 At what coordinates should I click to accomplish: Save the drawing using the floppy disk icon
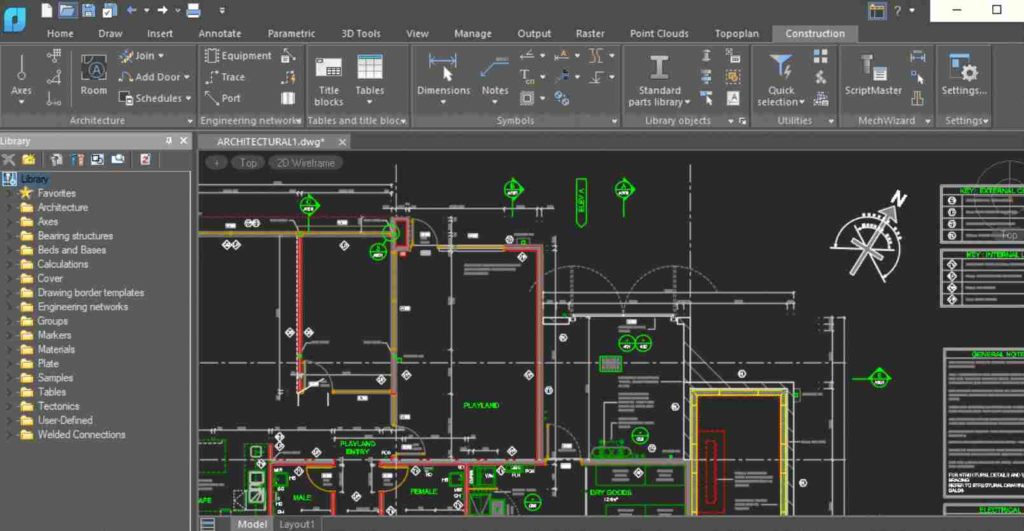[89, 10]
